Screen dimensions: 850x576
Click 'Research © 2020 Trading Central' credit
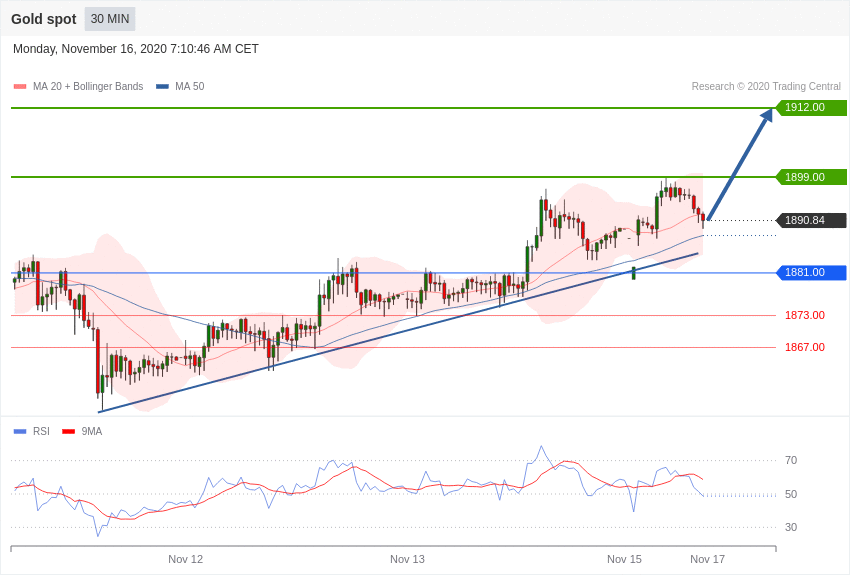[x=766, y=86]
